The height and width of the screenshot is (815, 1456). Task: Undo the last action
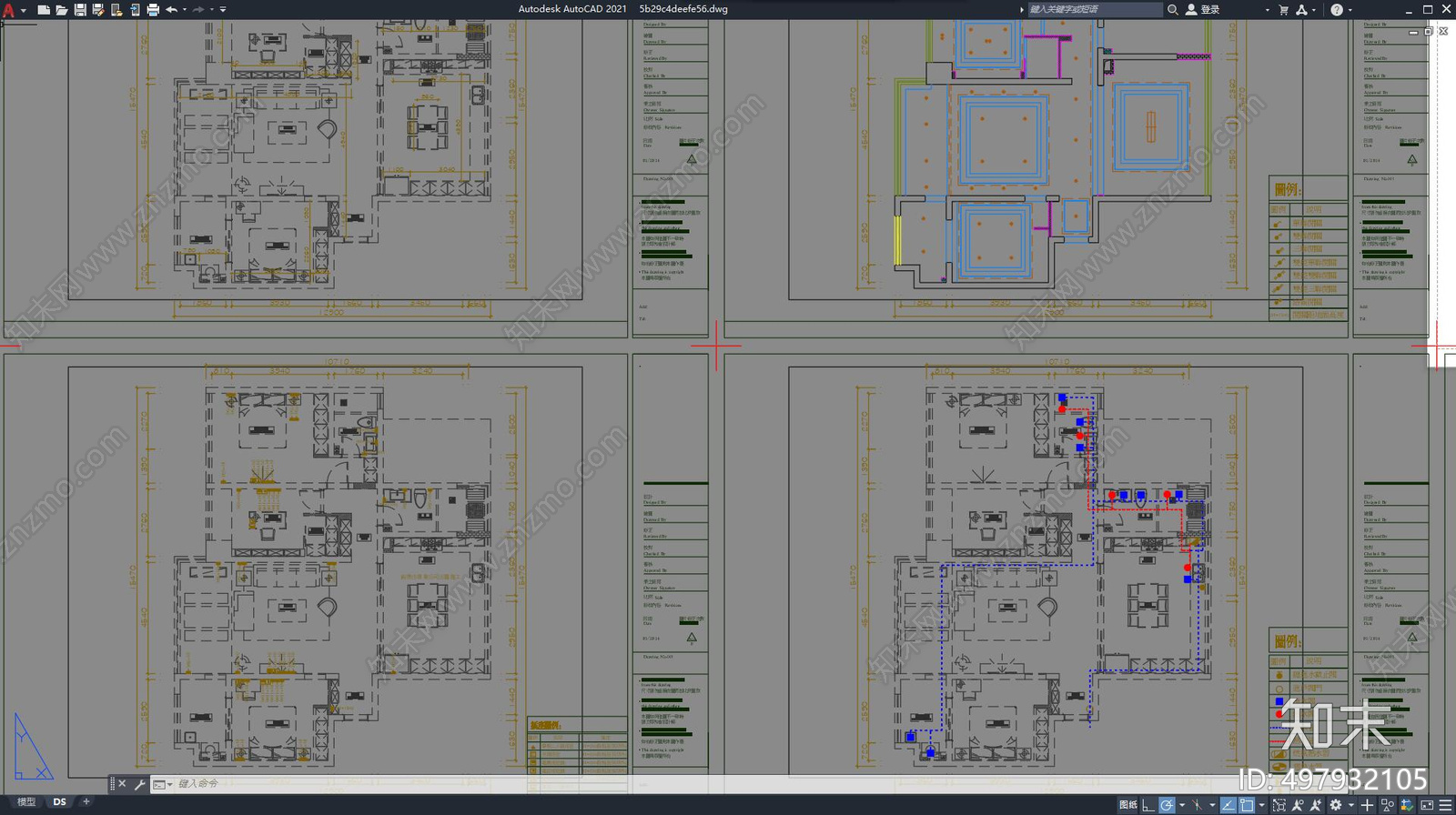tap(171, 10)
